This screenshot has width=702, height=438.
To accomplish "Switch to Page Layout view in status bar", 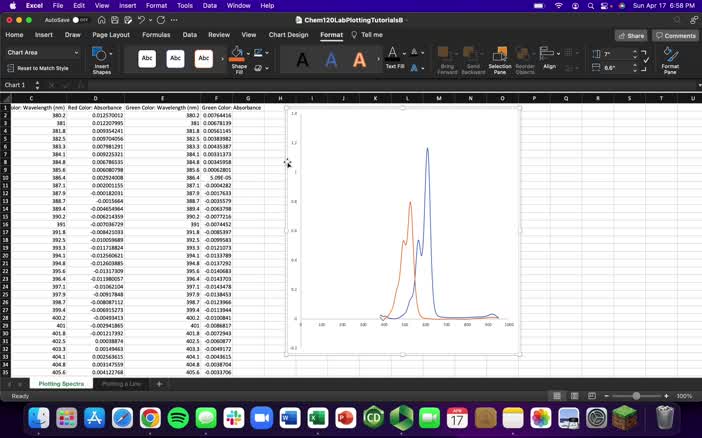I will pos(574,396).
